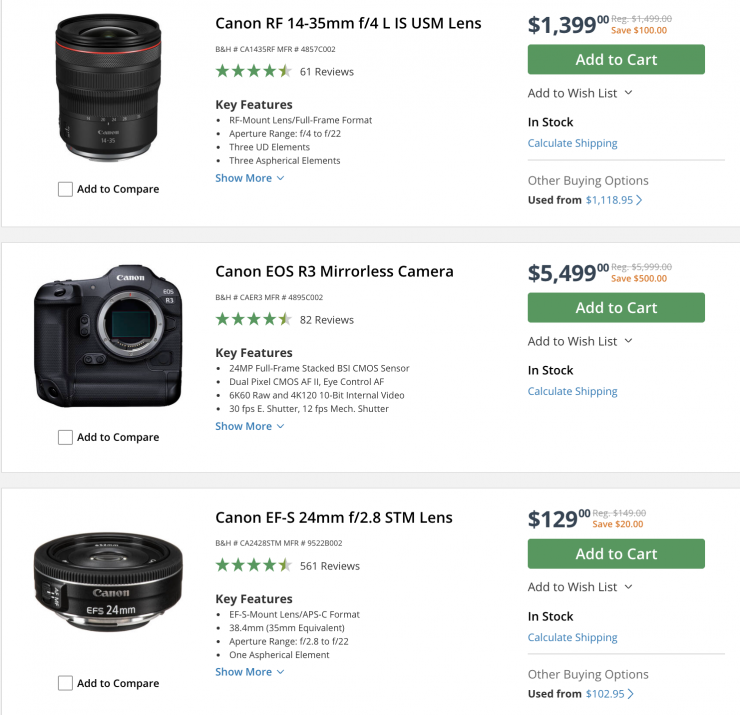Add Canon RF 14-35mm lens to cart
Screen dimensions: 740x715
click(616, 59)
